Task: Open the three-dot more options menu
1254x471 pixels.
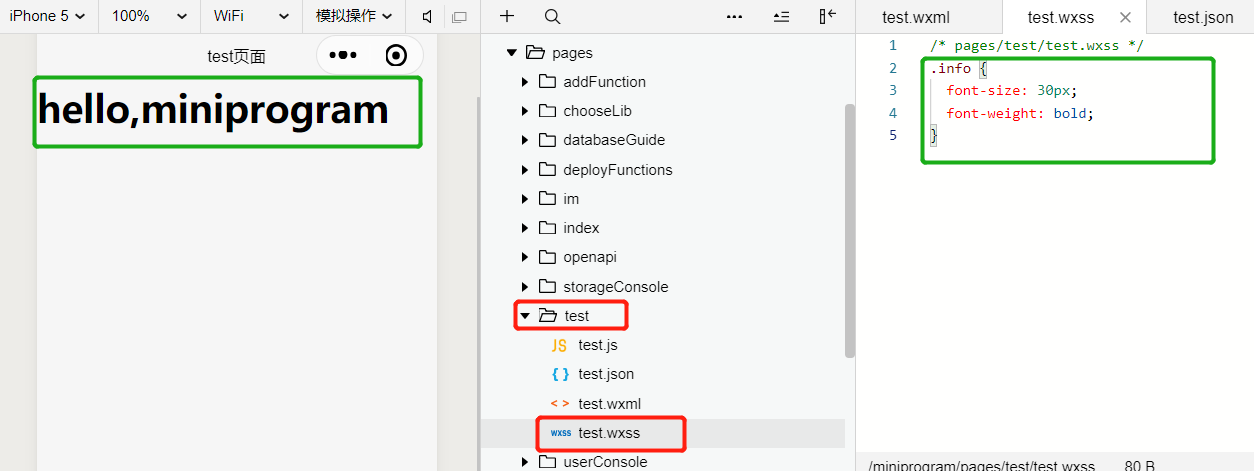Action: pos(735,16)
